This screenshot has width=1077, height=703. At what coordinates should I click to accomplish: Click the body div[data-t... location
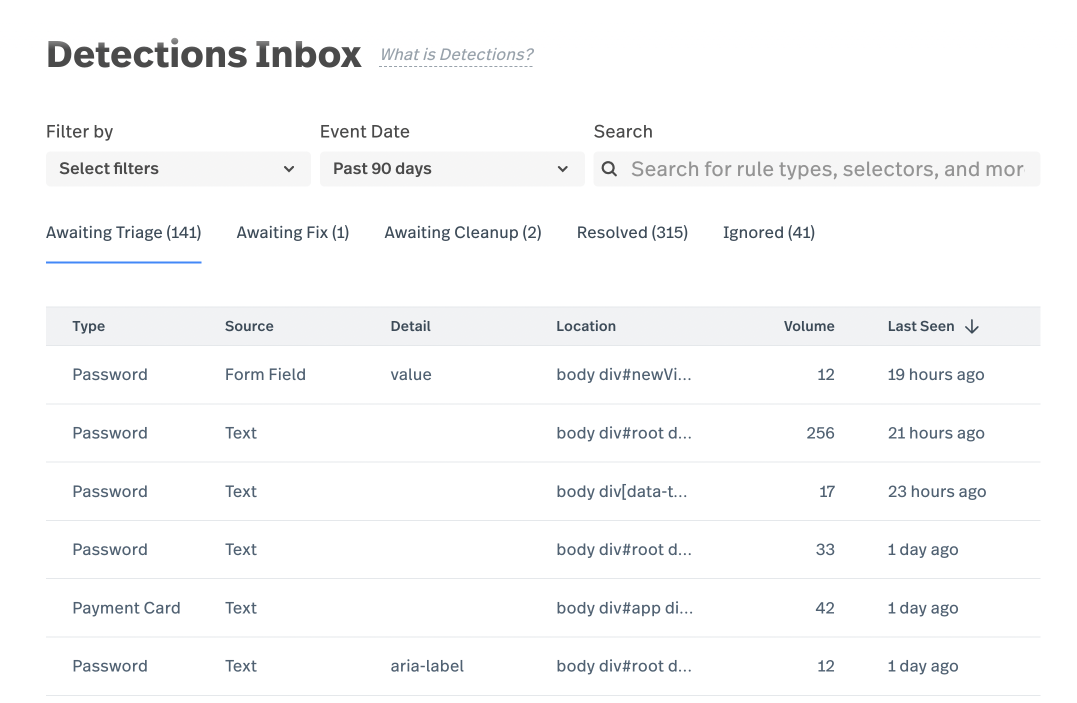tap(622, 491)
